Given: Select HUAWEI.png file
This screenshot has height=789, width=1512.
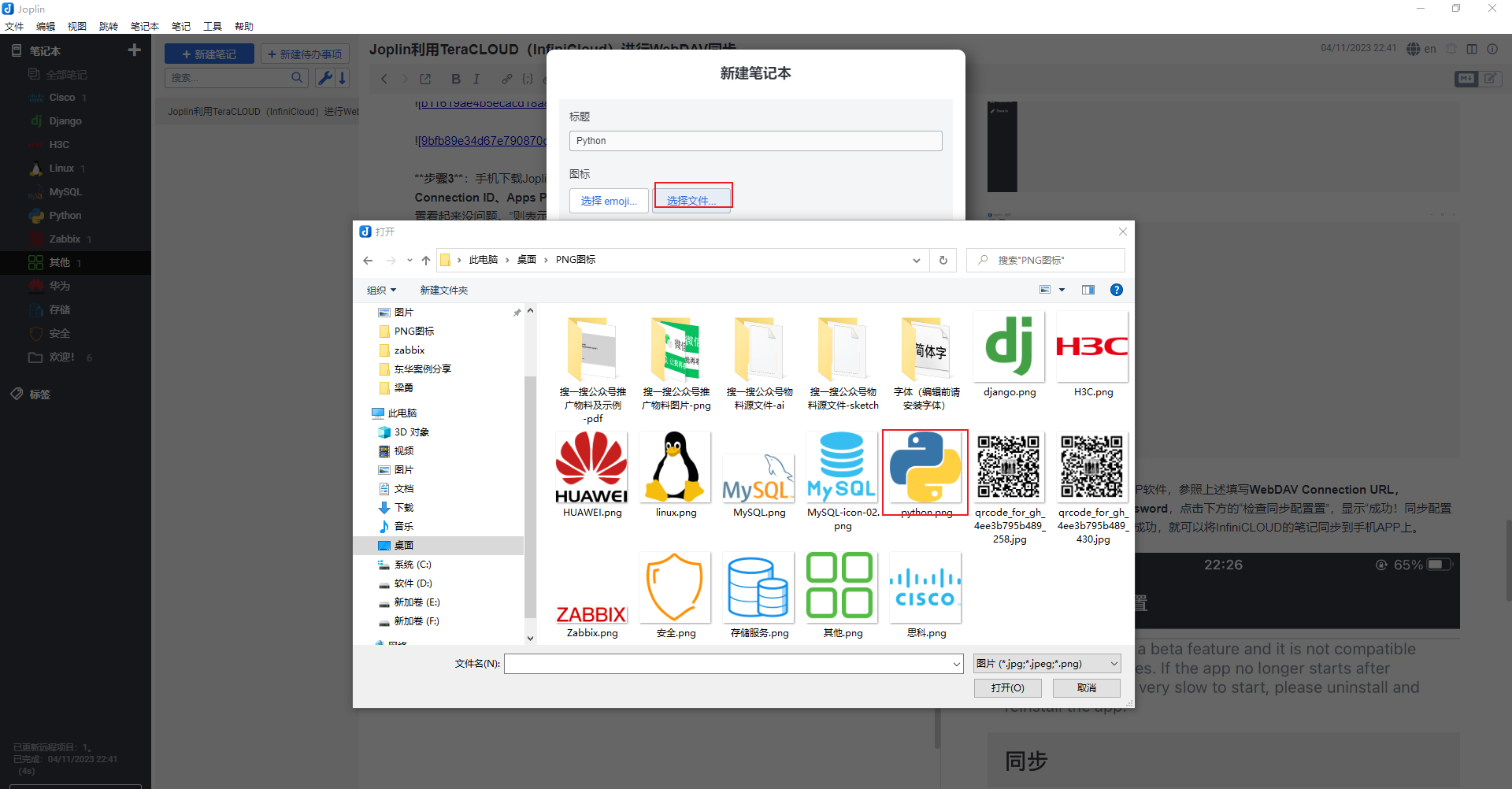Looking at the screenshot, I should (x=591, y=468).
